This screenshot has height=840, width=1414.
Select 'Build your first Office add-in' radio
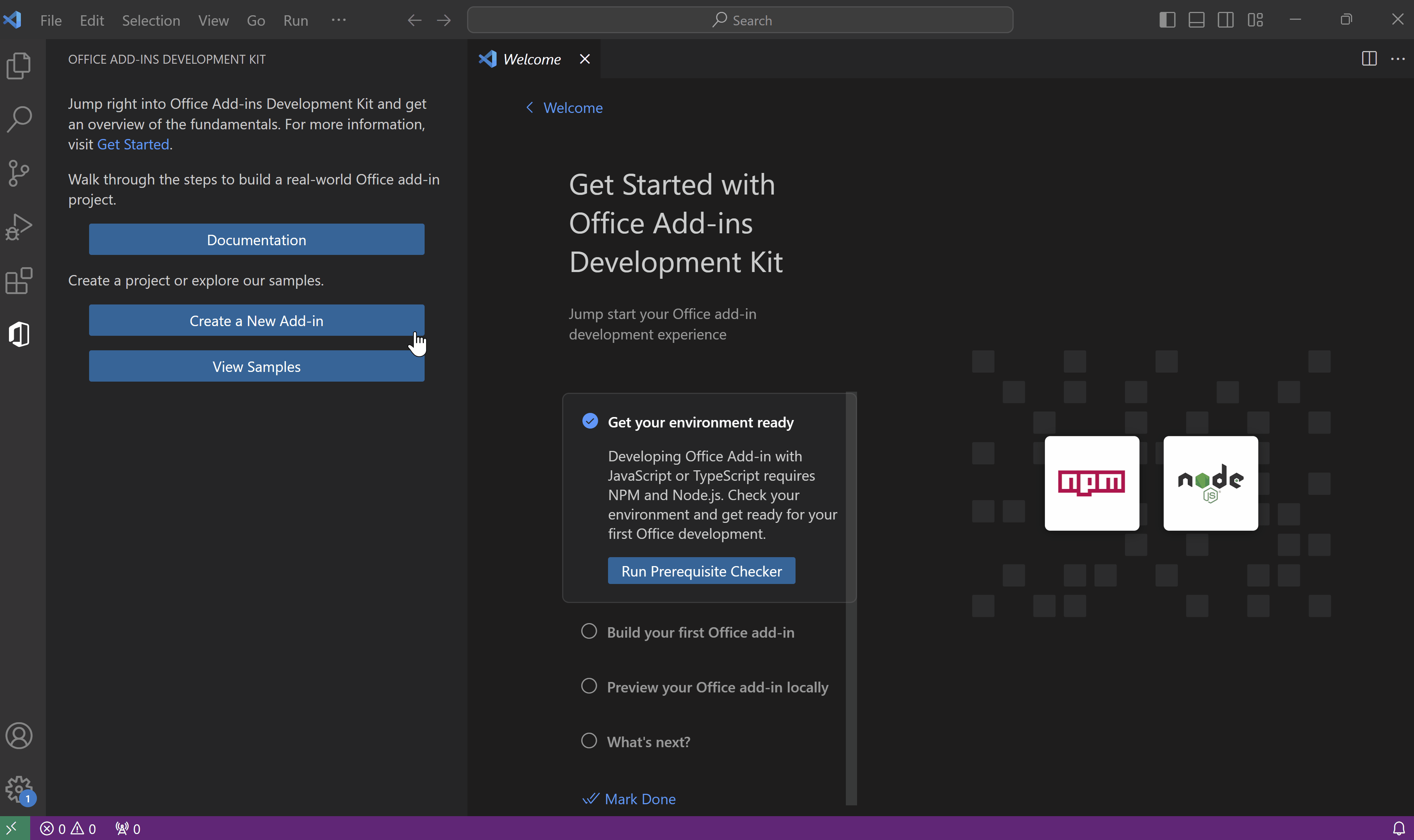click(x=588, y=631)
